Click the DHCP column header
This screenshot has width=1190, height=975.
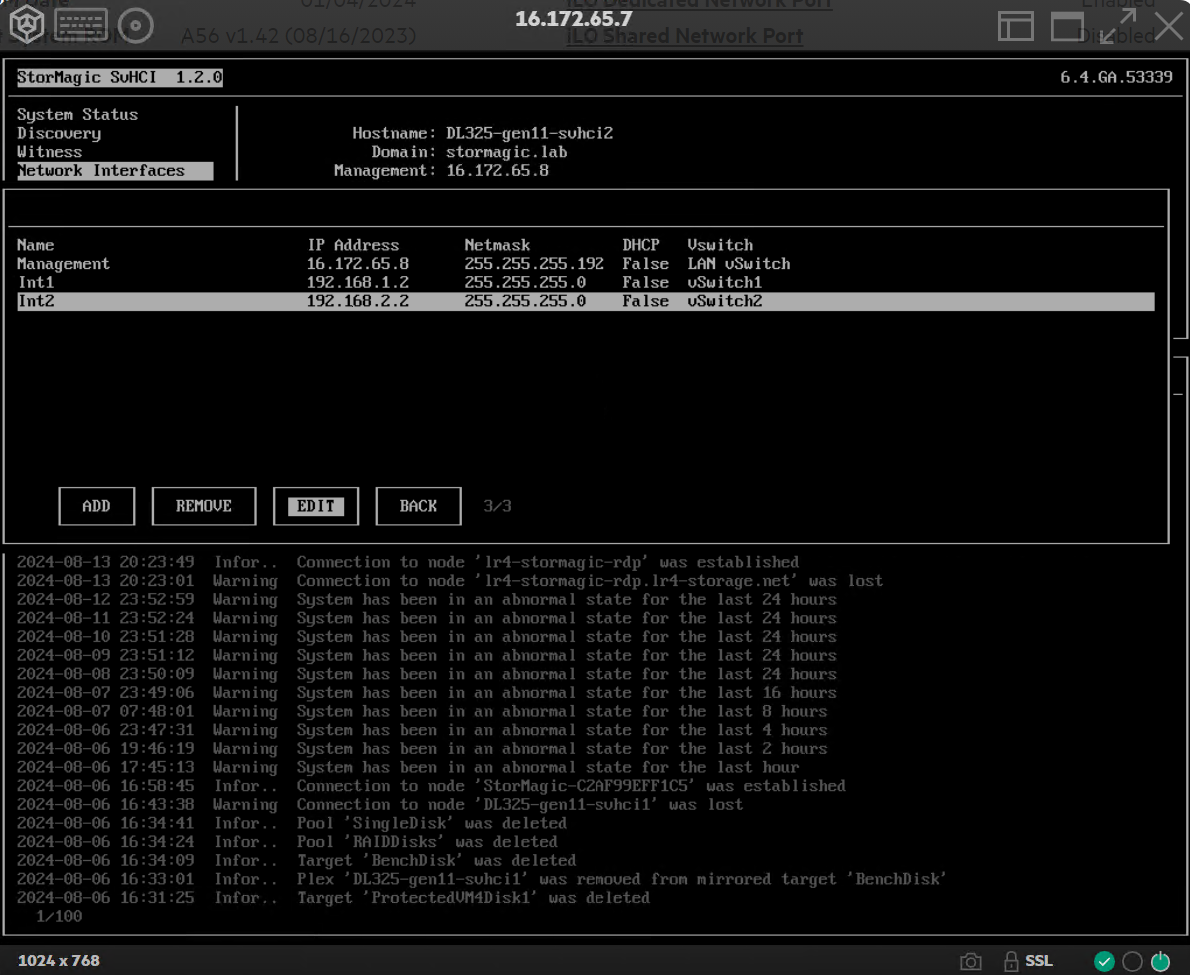coord(641,245)
